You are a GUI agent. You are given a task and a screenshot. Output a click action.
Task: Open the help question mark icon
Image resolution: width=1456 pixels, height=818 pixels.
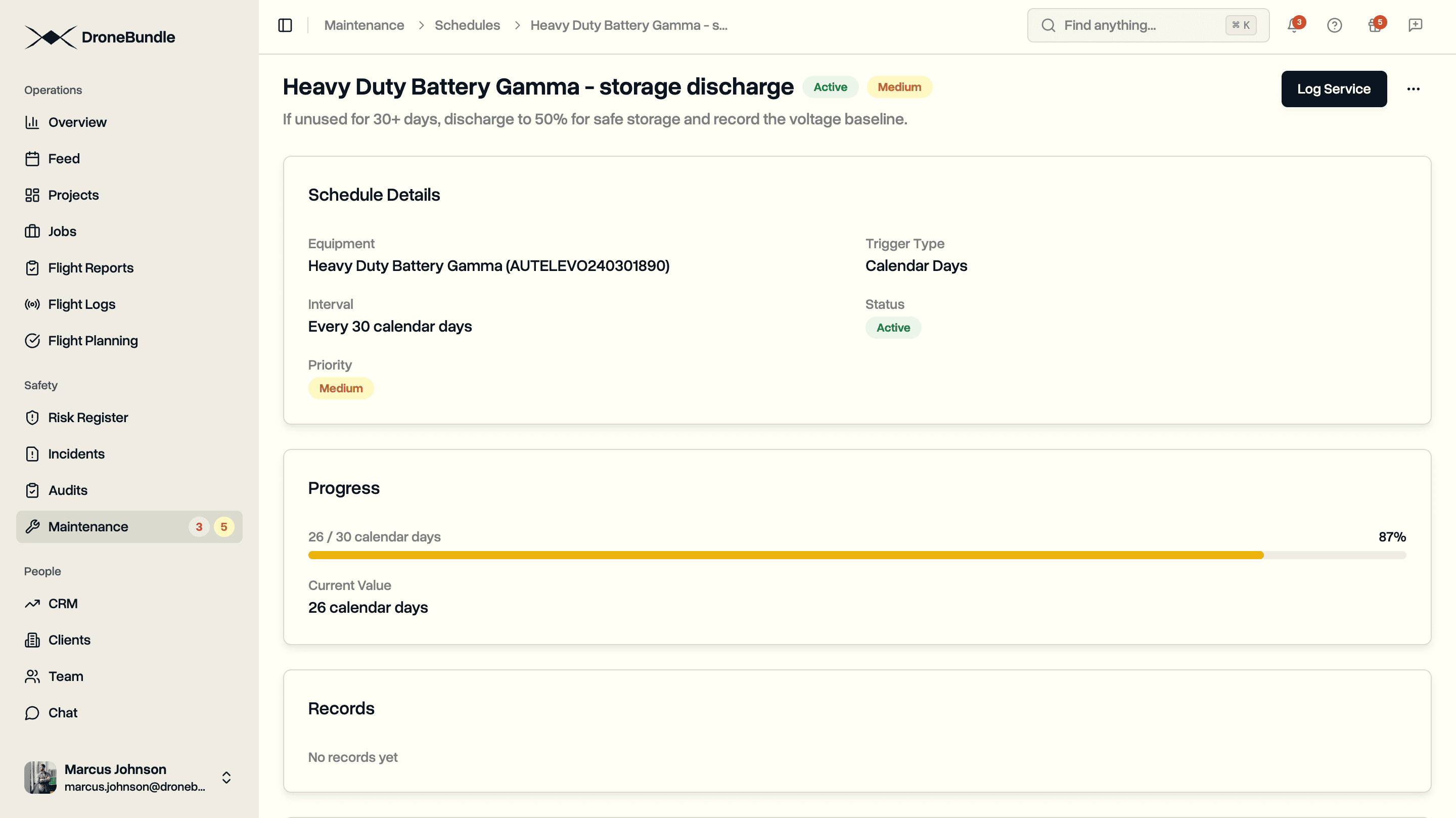point(1335,25)
